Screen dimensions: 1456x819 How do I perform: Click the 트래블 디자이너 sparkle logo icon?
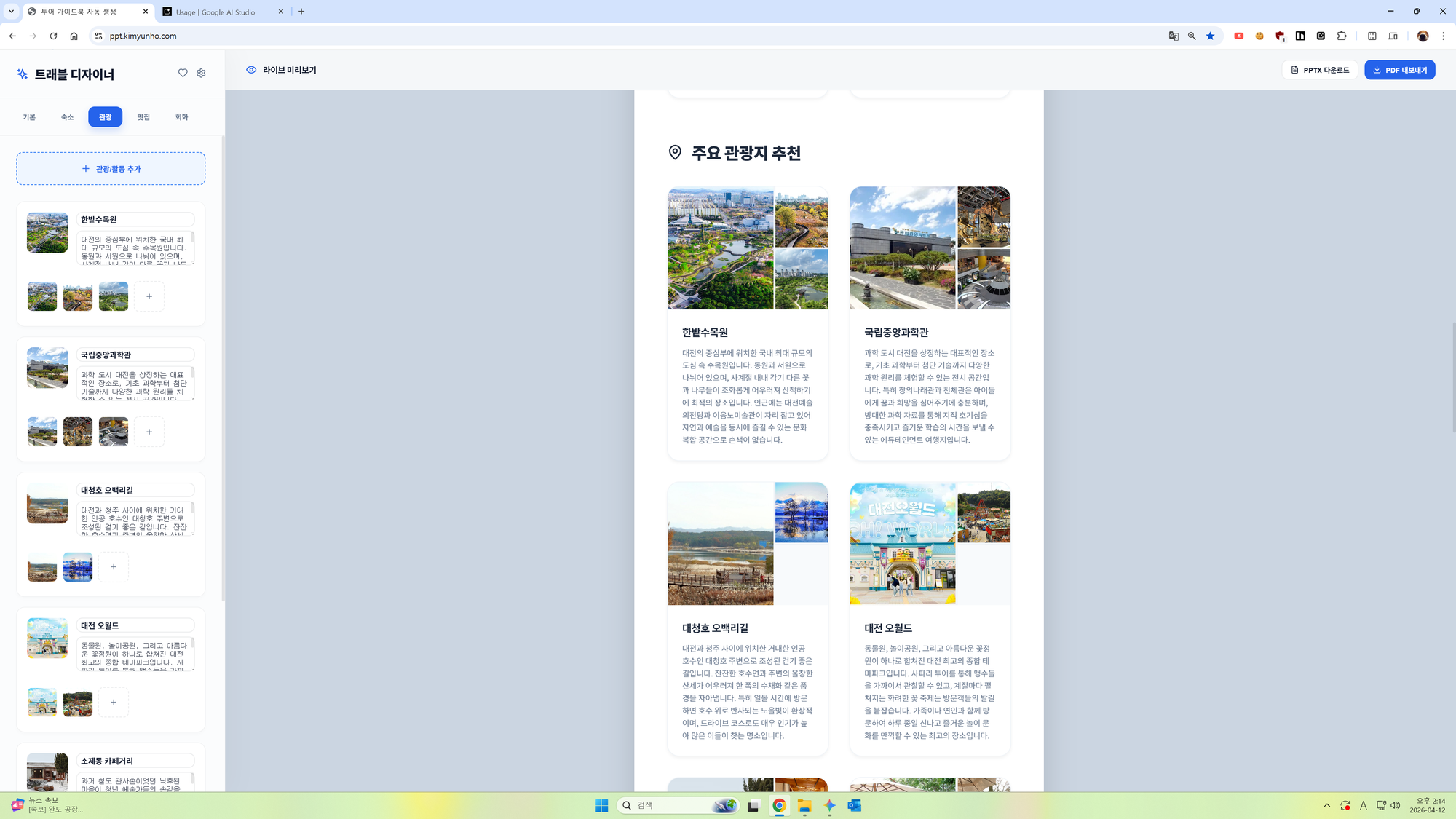coord(23,74)
